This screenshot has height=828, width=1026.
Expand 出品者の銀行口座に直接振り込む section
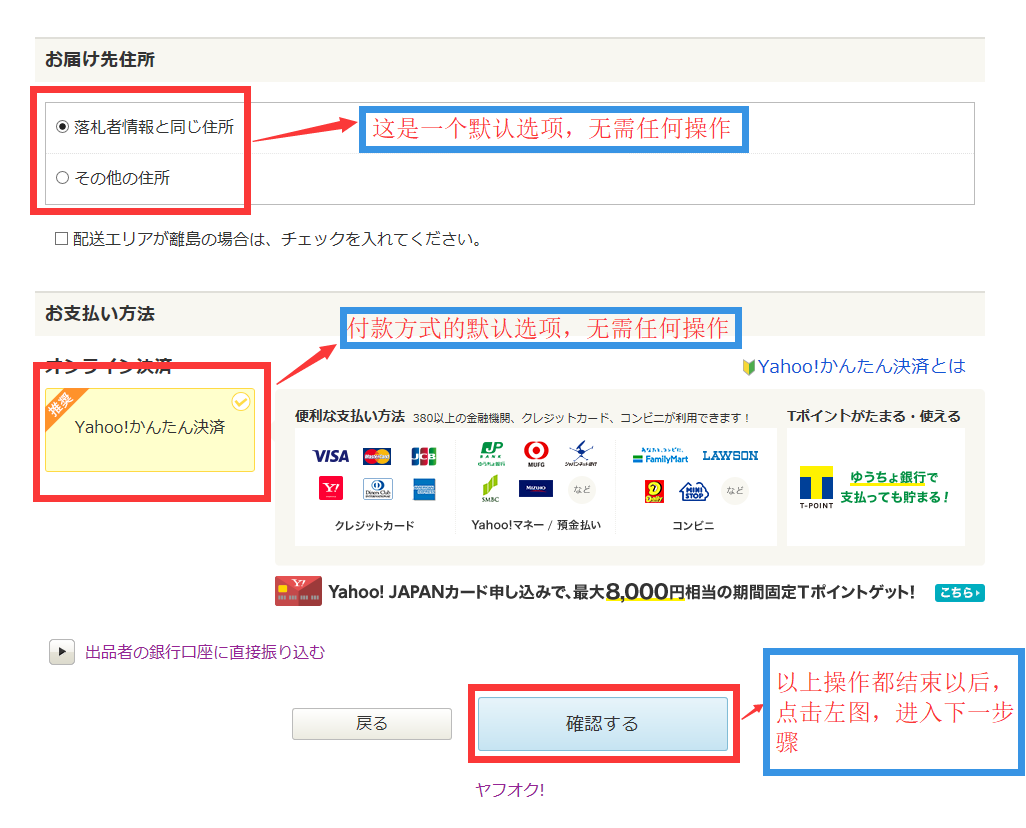(62, 652)
